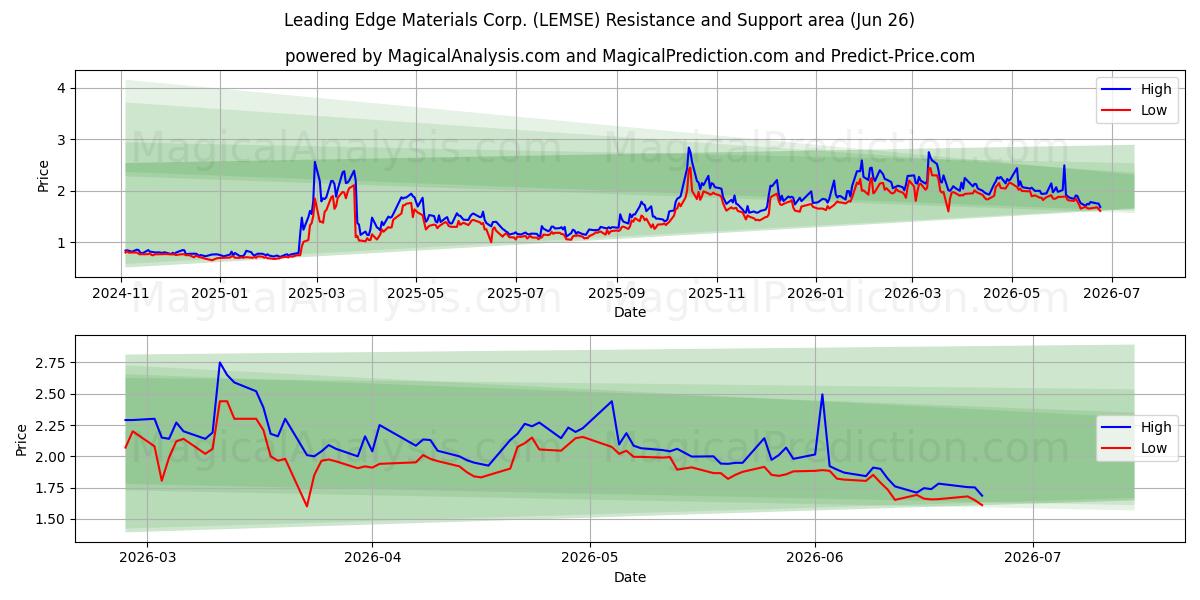1200x600 pixels.
Task: Click the June 2026 high spike in bottom chart
Action: 822,394
